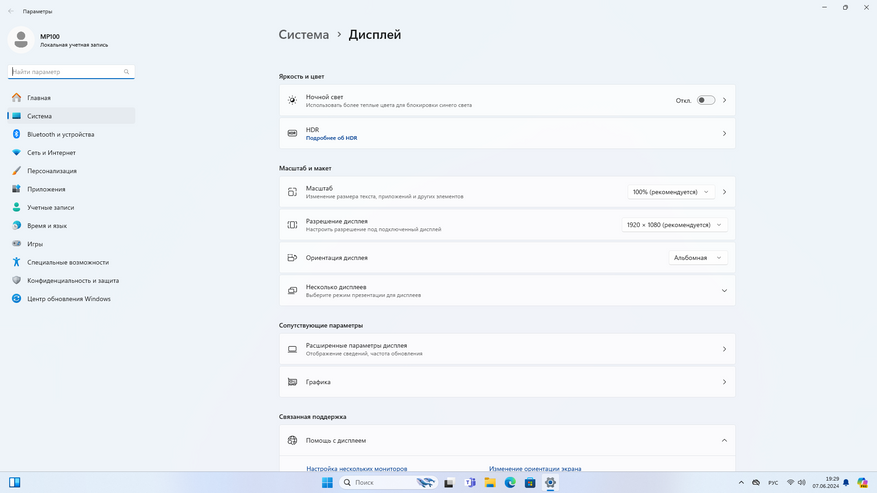Toggle the Night light switch
877x493 pixels.
(x=706, y=100)
